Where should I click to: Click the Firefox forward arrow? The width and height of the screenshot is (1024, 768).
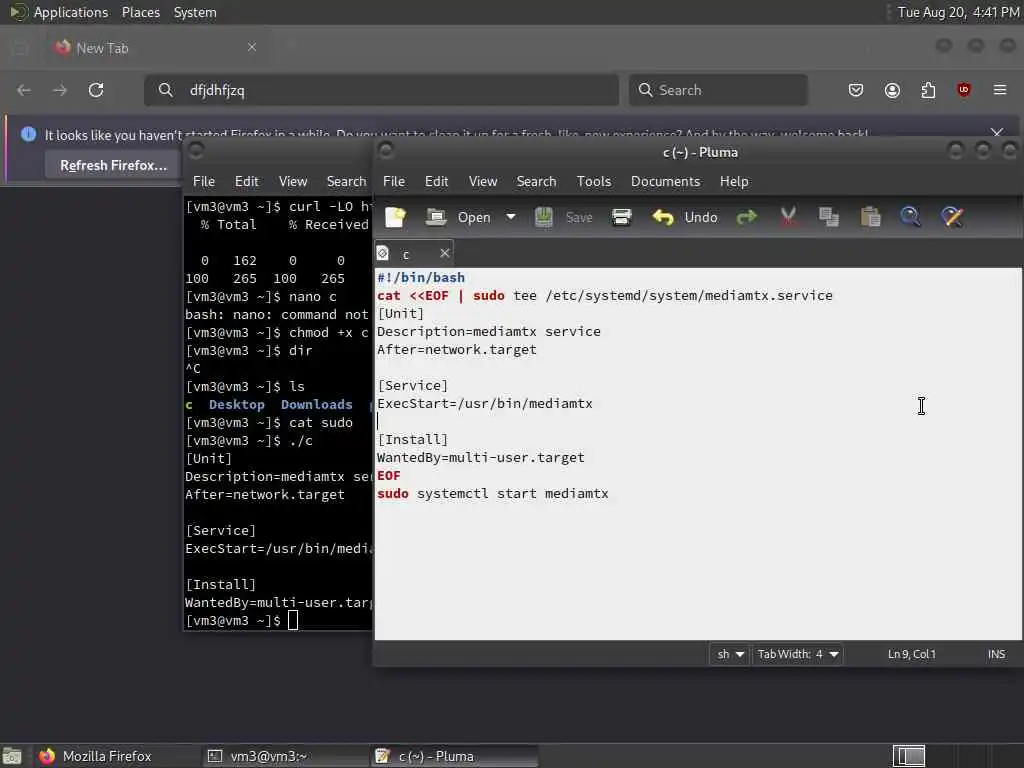tap(60, 90)
